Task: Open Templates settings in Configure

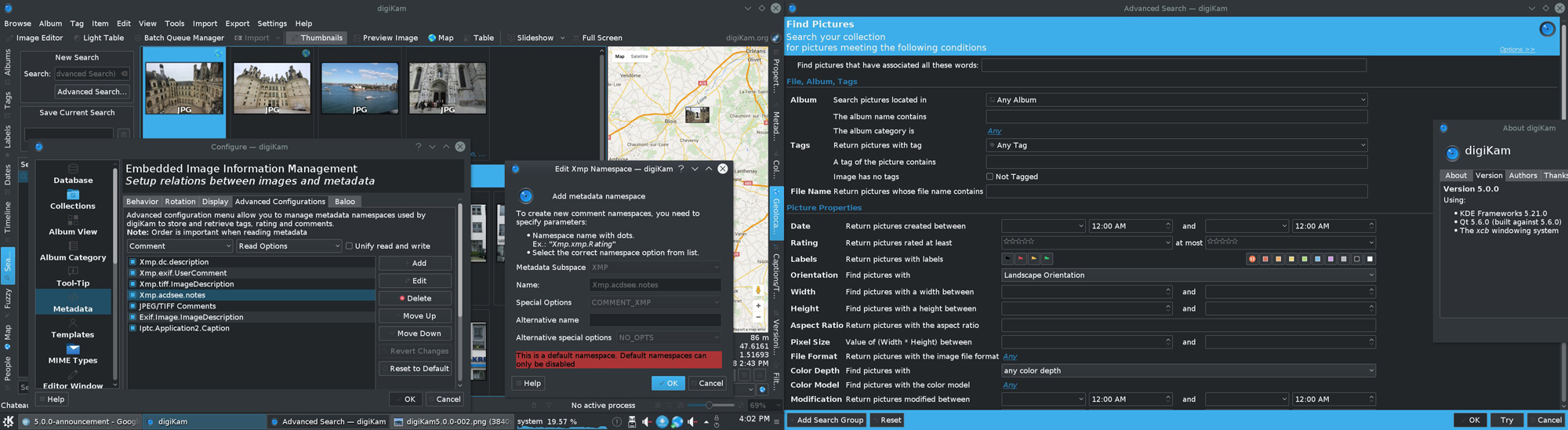Action: pos(73,329)
